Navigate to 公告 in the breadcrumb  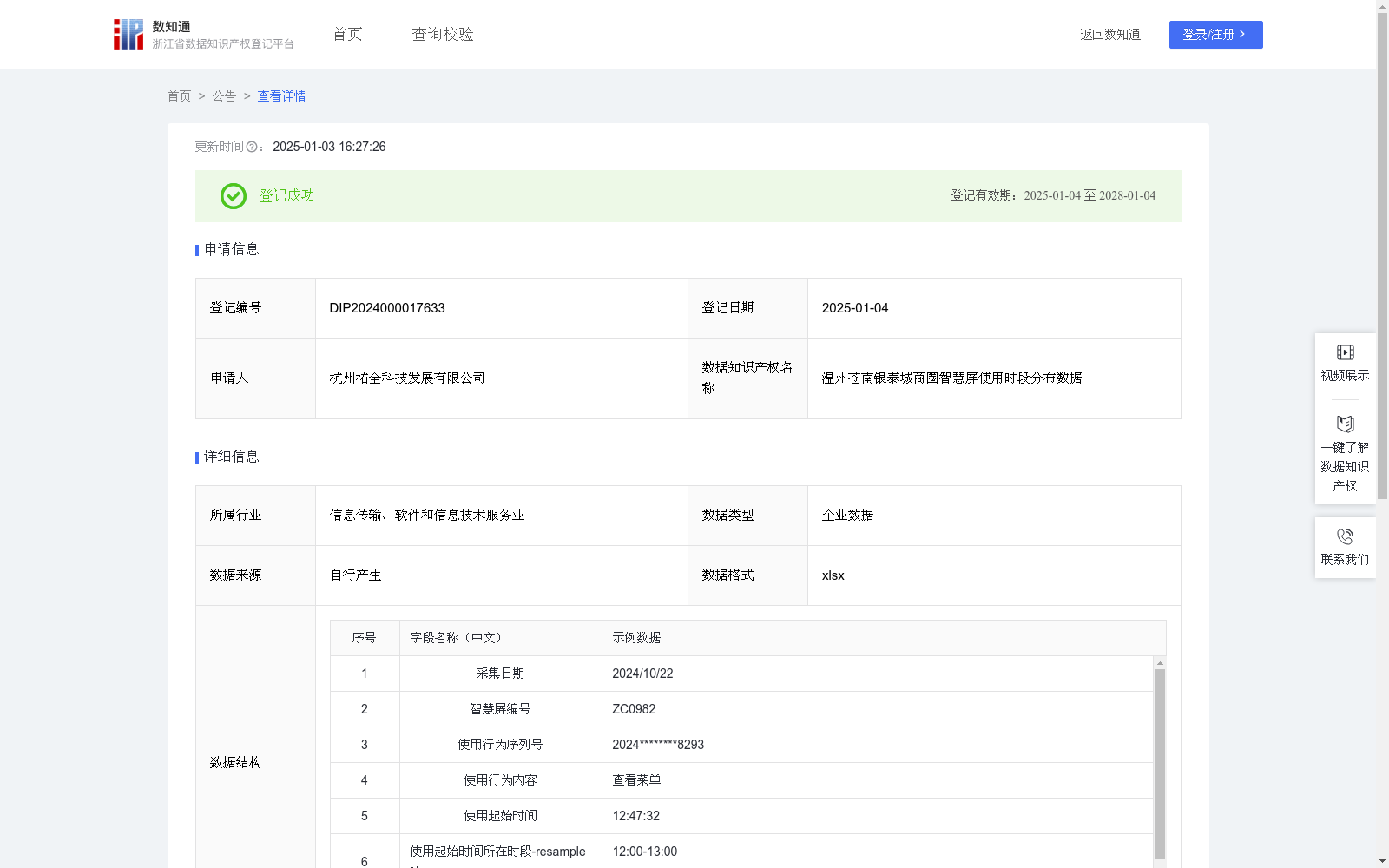pos(224,96)
